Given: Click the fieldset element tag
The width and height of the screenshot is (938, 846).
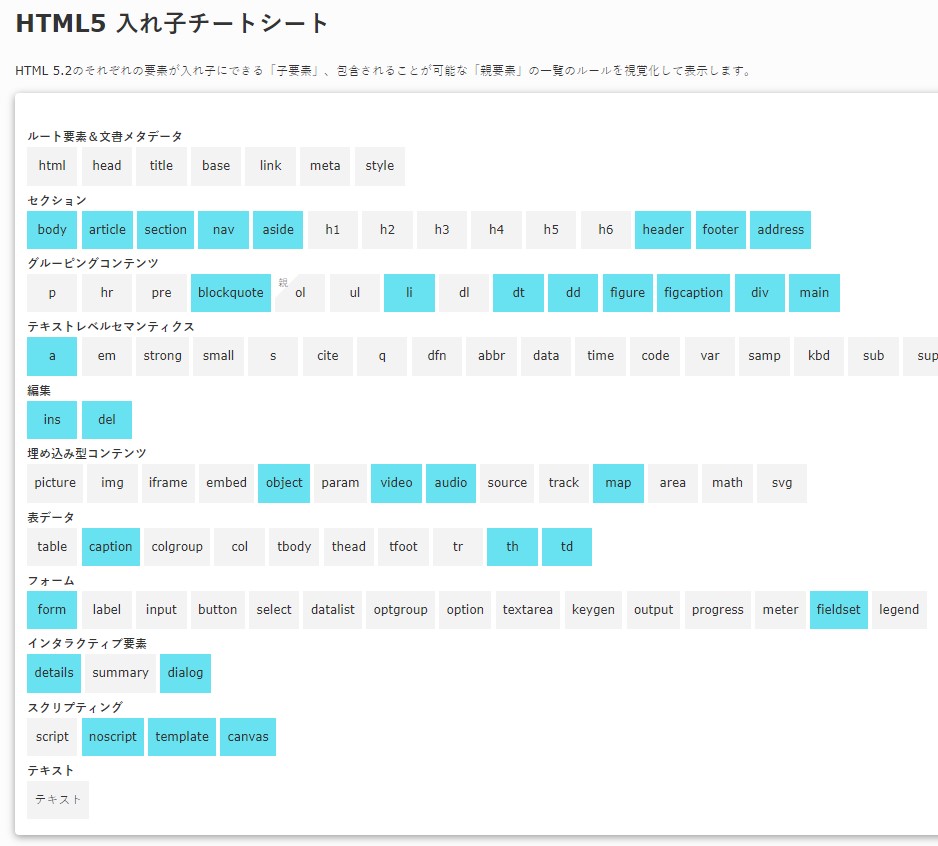Looking at the screenshot, I should (838, 610).
